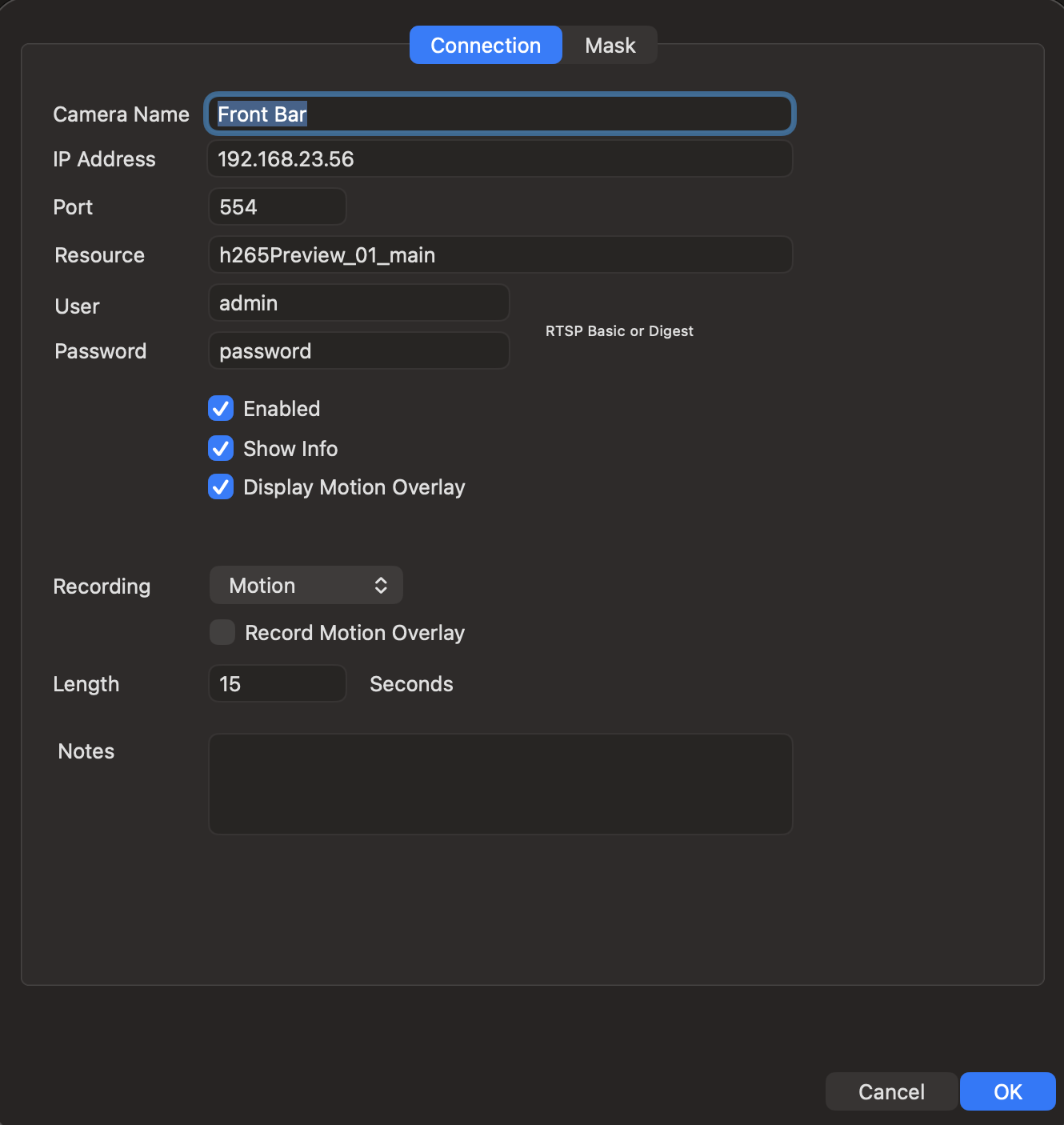Select the Connection tab
Viewport: 1064px width, 1125px height.
486,46
